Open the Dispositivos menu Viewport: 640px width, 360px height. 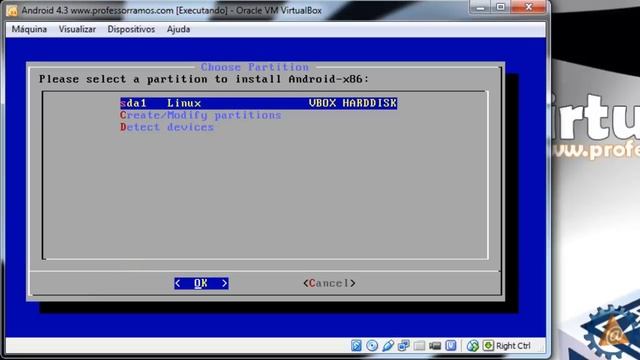coord(131,29)
